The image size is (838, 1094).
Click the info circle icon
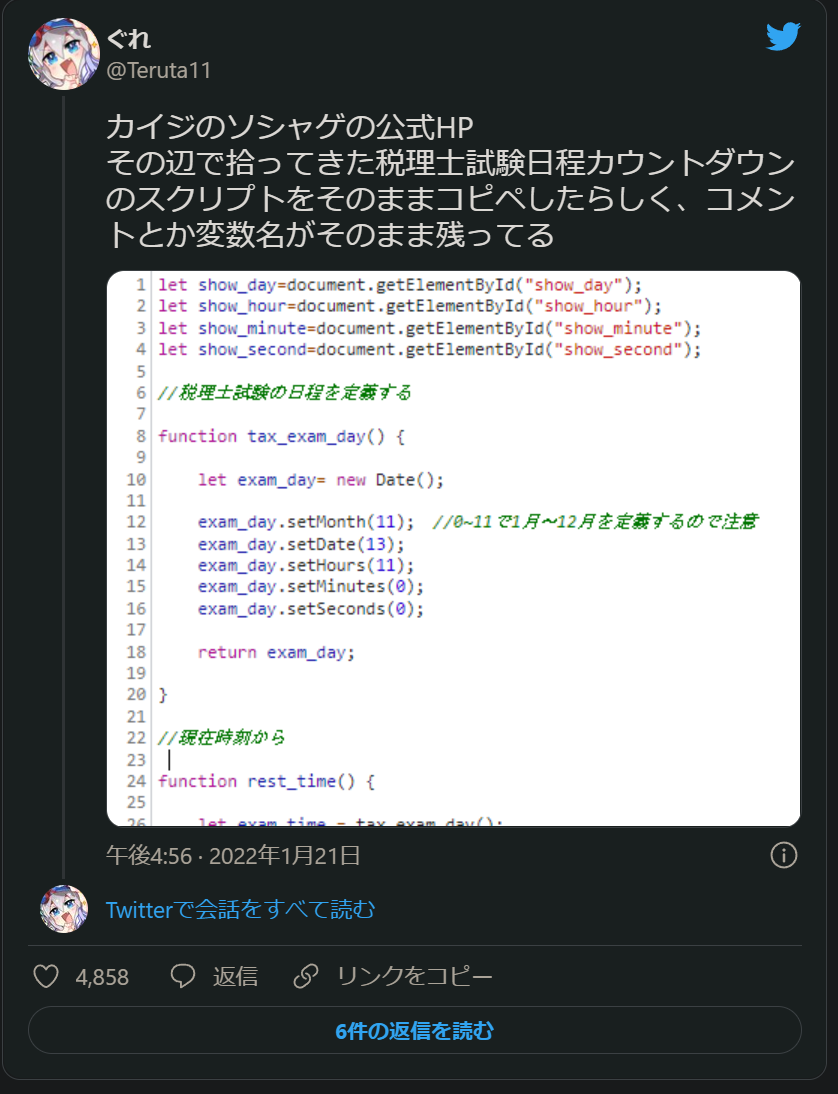coord(783,855)
